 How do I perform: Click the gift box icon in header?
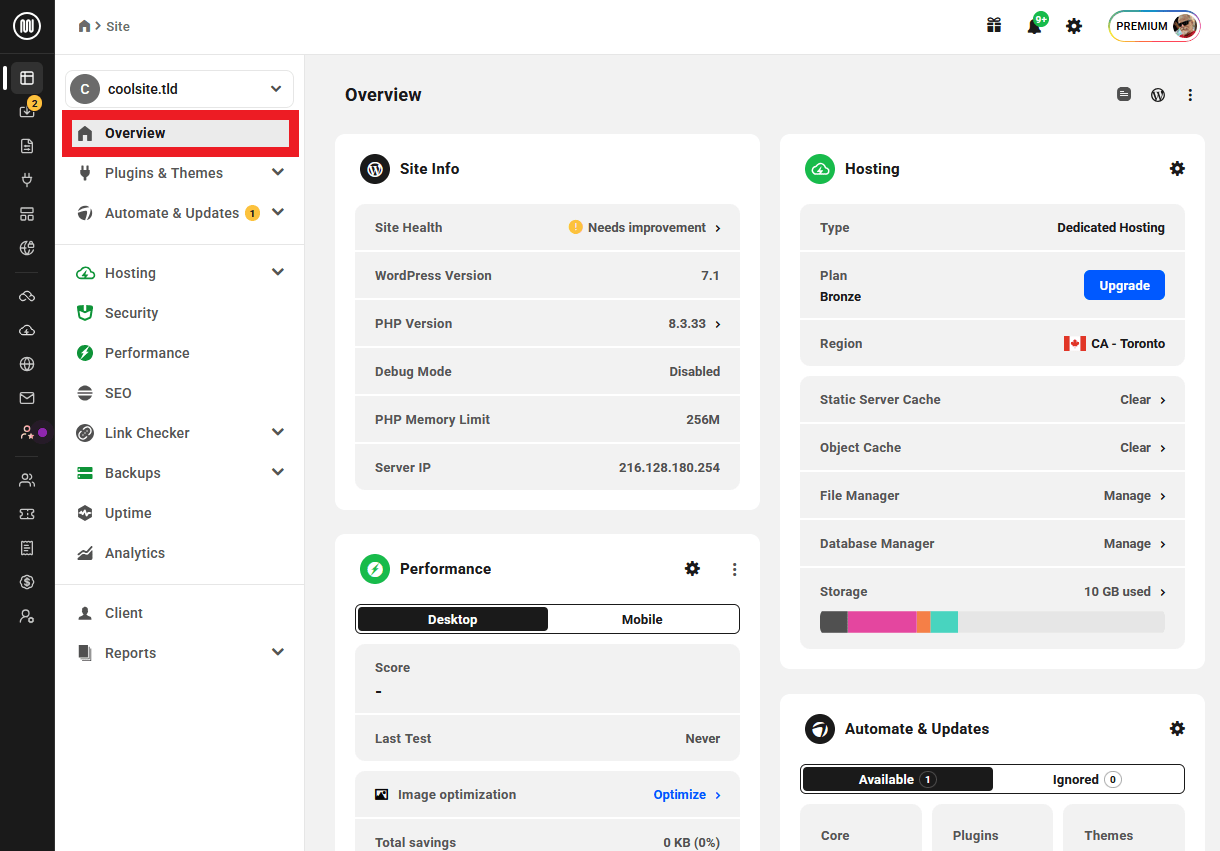point(994,26)
